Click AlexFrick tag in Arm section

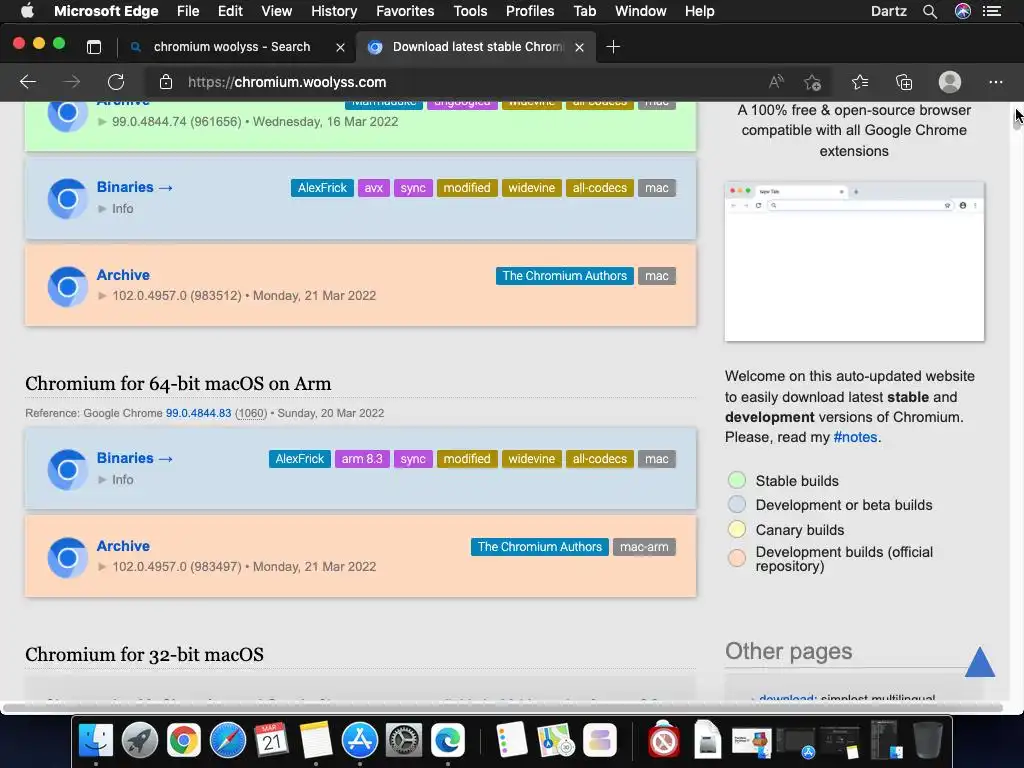coord(300,459)
